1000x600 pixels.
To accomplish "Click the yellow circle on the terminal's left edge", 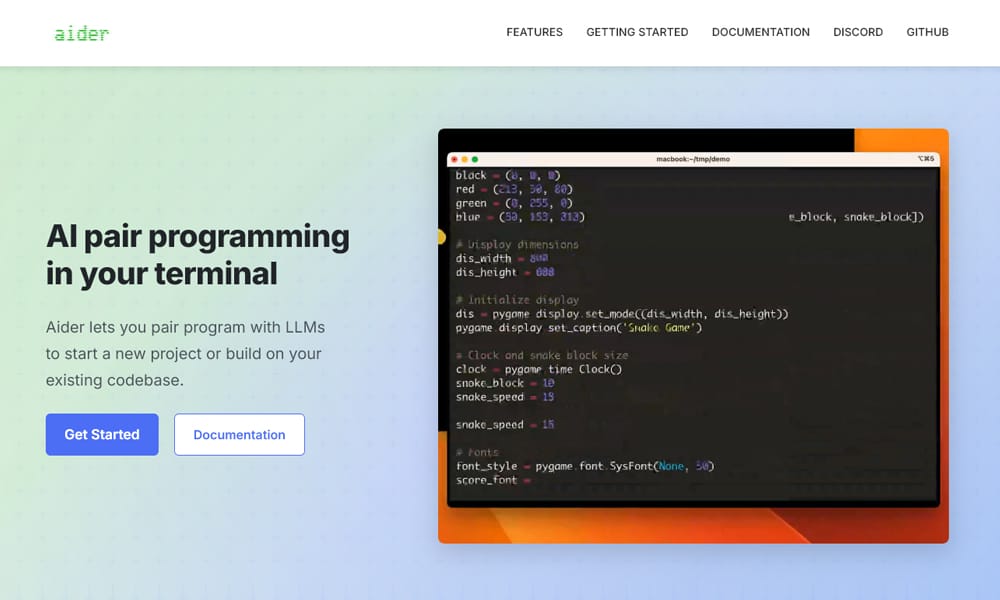I will pos(441,237).
